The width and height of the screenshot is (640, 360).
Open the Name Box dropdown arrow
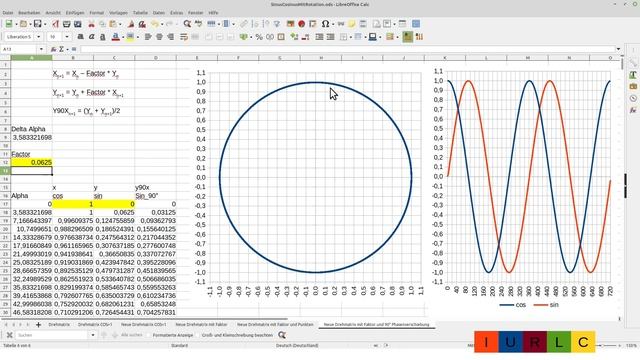[41, 49]
